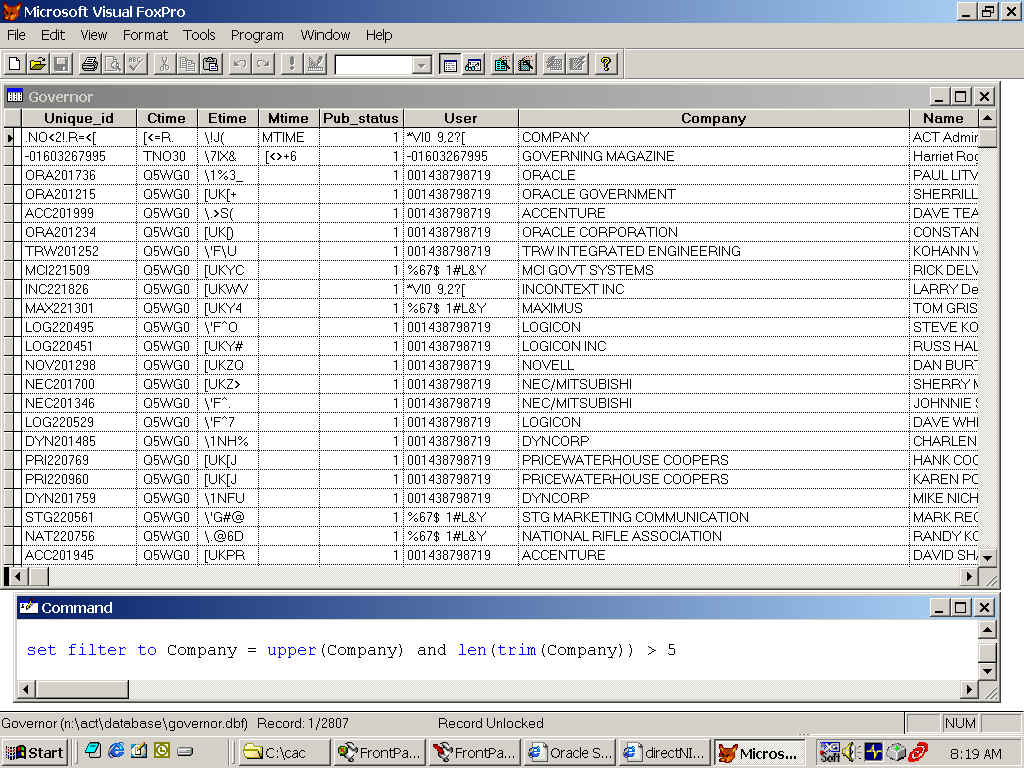Viewport: 1024px width, 768px height.
Task: Select the NATIONAL RIFLE ASSOCIATION cell
Action: tap(714, 536)
